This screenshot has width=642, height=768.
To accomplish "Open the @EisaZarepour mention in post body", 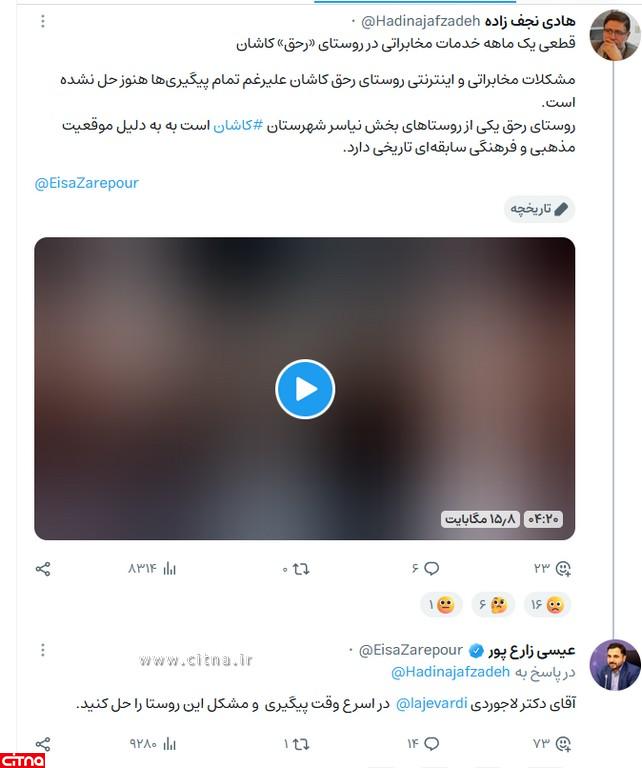I will [x=87, y=183].
